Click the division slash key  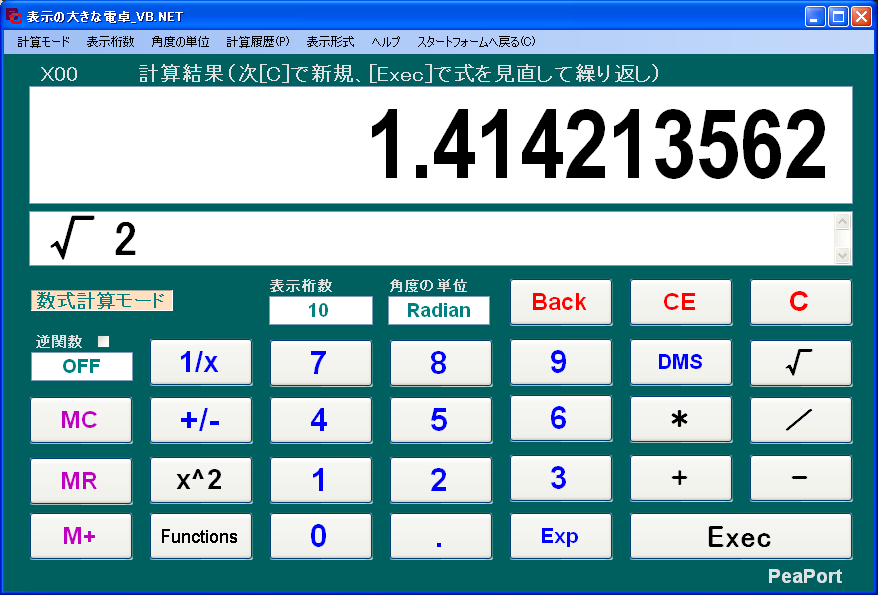800,420
